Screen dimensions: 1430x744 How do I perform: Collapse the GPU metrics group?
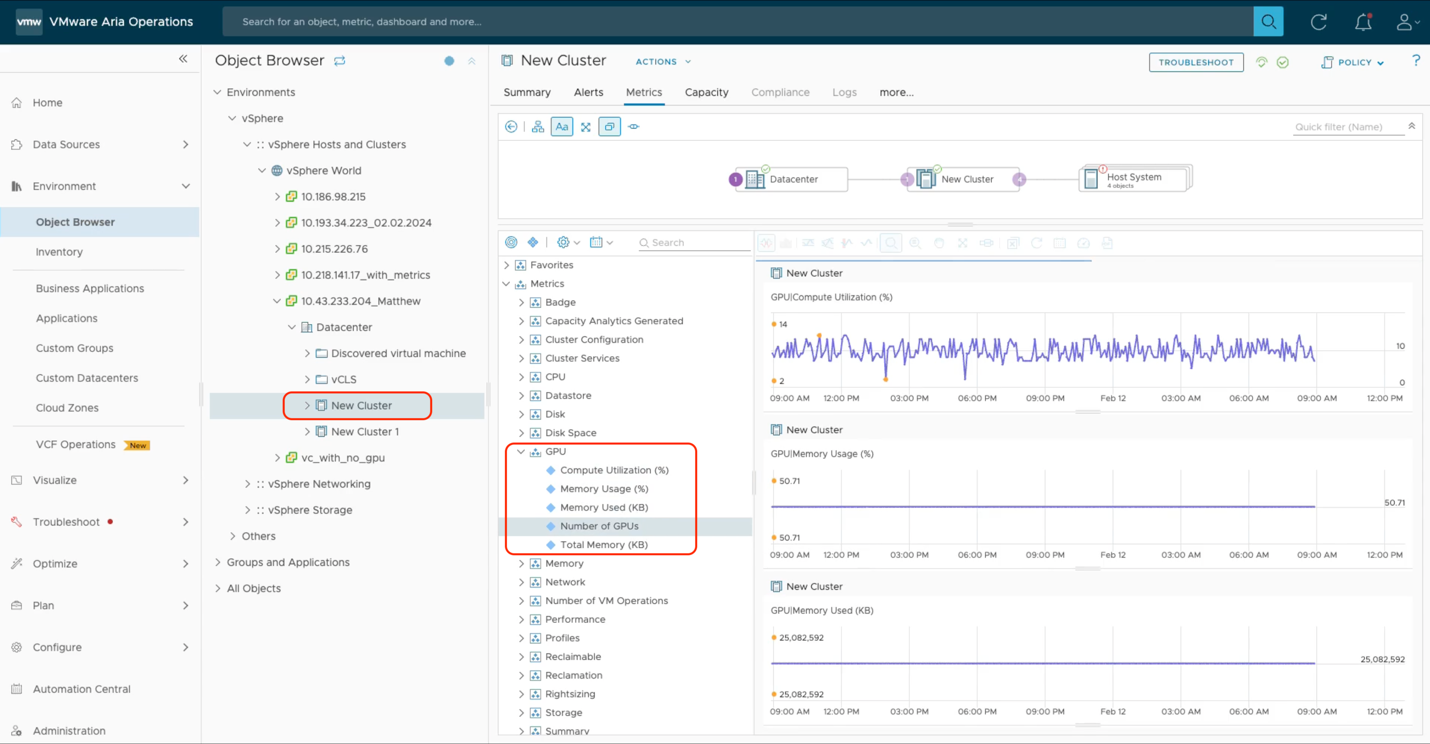tap(521, 452)
